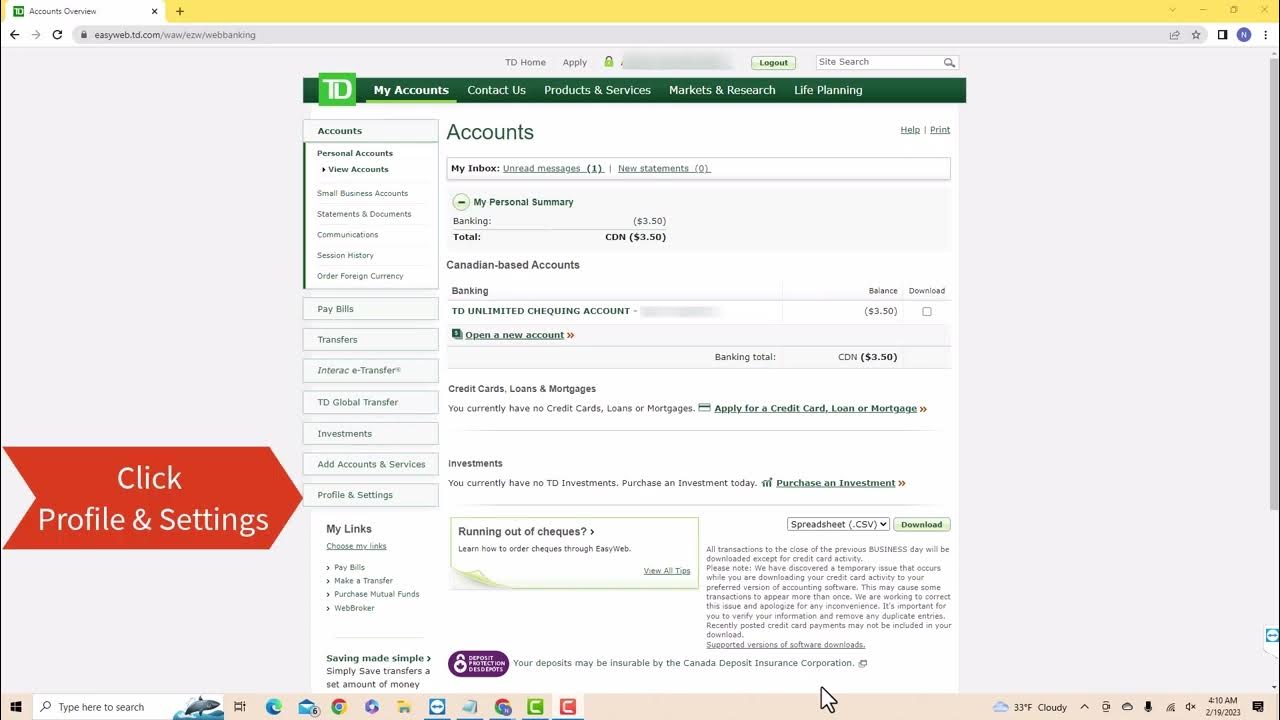Select Accounts Overview browser tab
The height and width of the screenshot is (720, 1280).
pyautogui.click(x=85, y=11)
